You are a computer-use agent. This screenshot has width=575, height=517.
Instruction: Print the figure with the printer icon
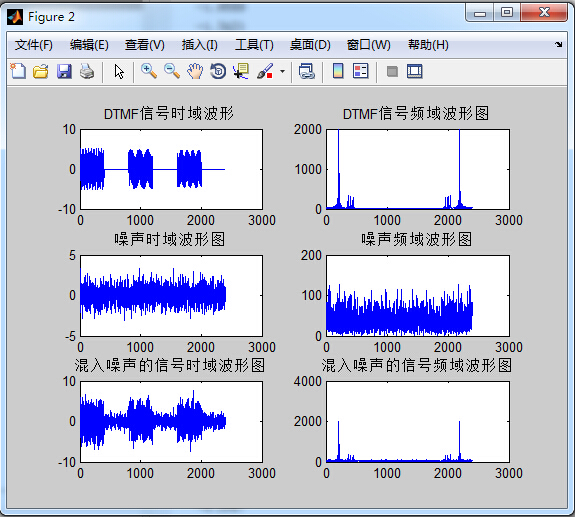(87, 71)
